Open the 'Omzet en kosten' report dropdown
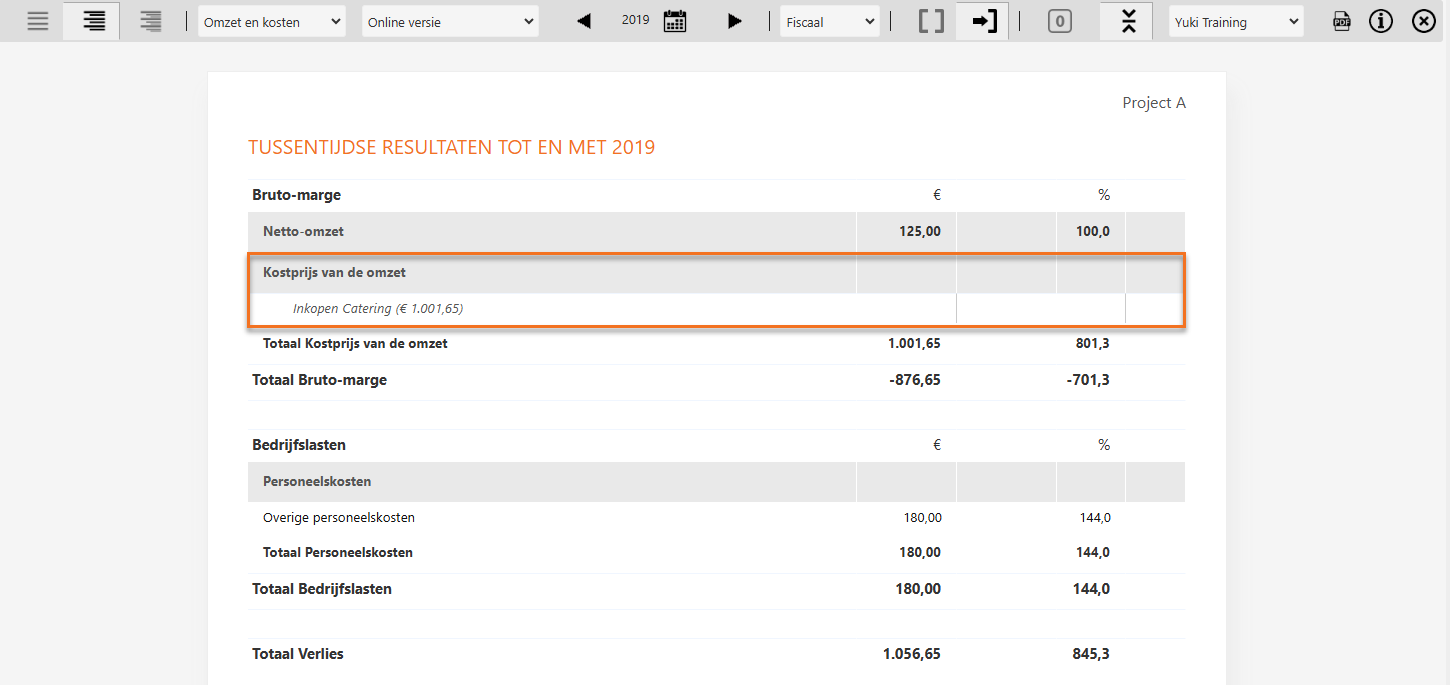 click(271, 22)
